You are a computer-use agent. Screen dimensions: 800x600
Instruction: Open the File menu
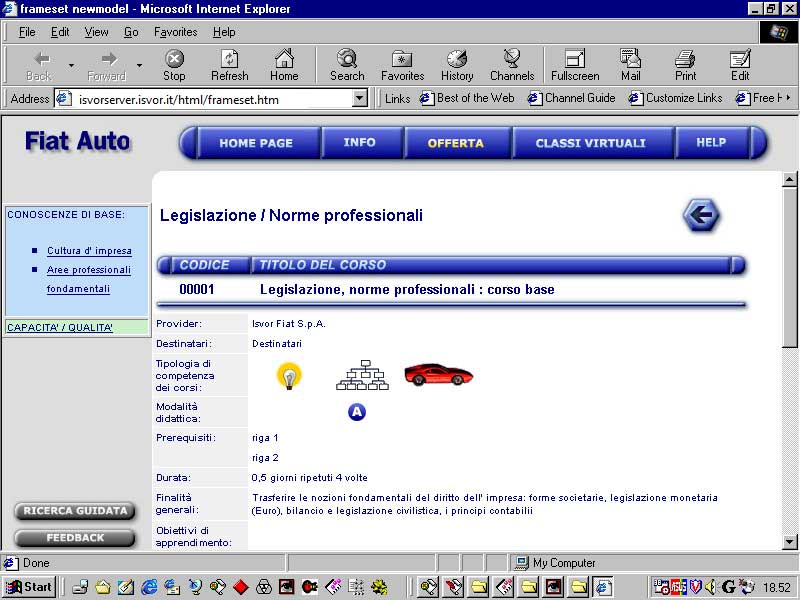click(27, 32)
